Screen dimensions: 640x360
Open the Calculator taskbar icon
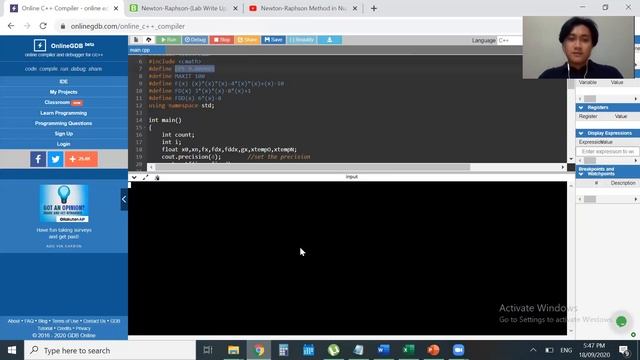click(x=284, y=350)
